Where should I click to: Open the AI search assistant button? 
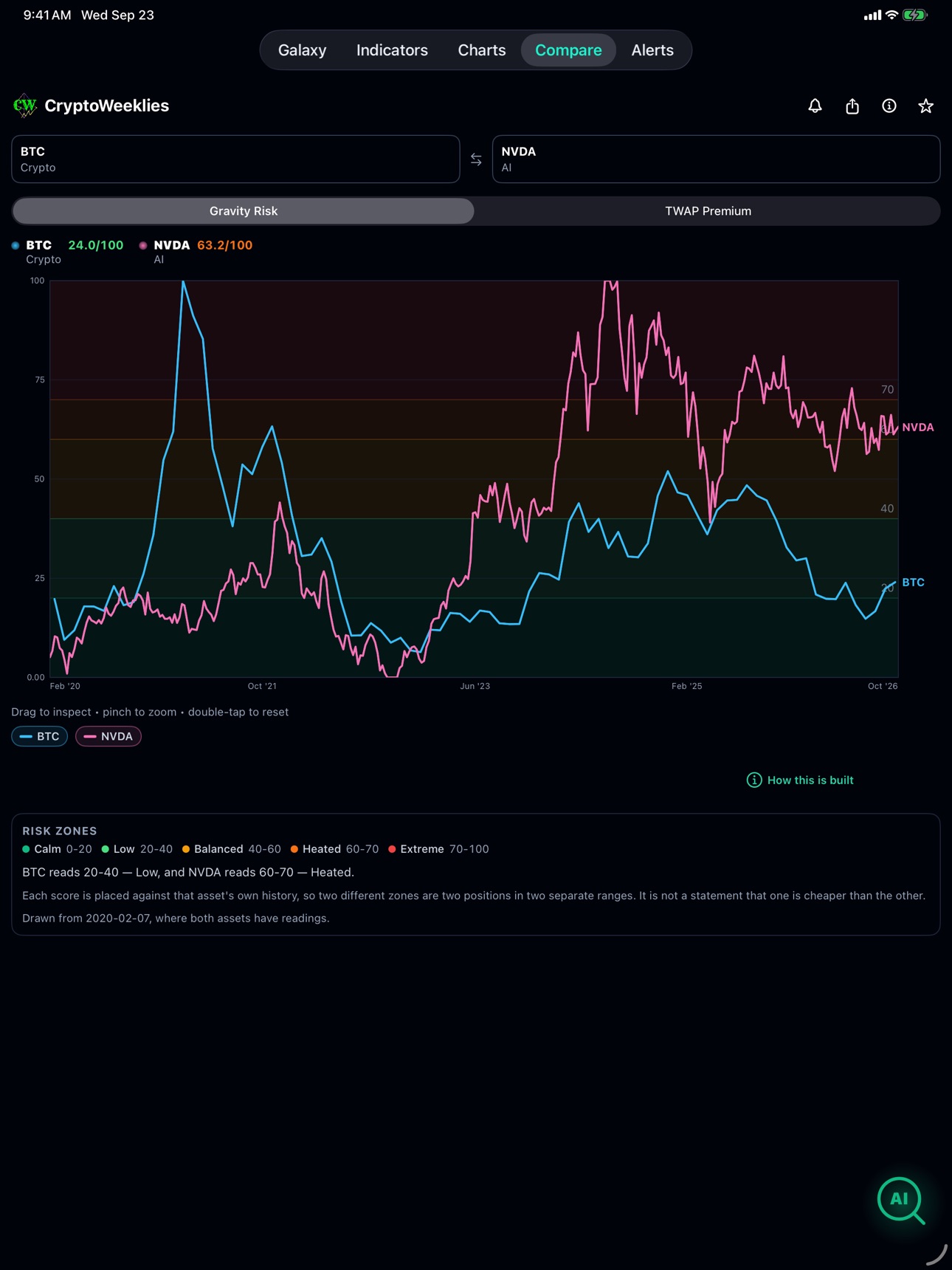click(900, 1200)
